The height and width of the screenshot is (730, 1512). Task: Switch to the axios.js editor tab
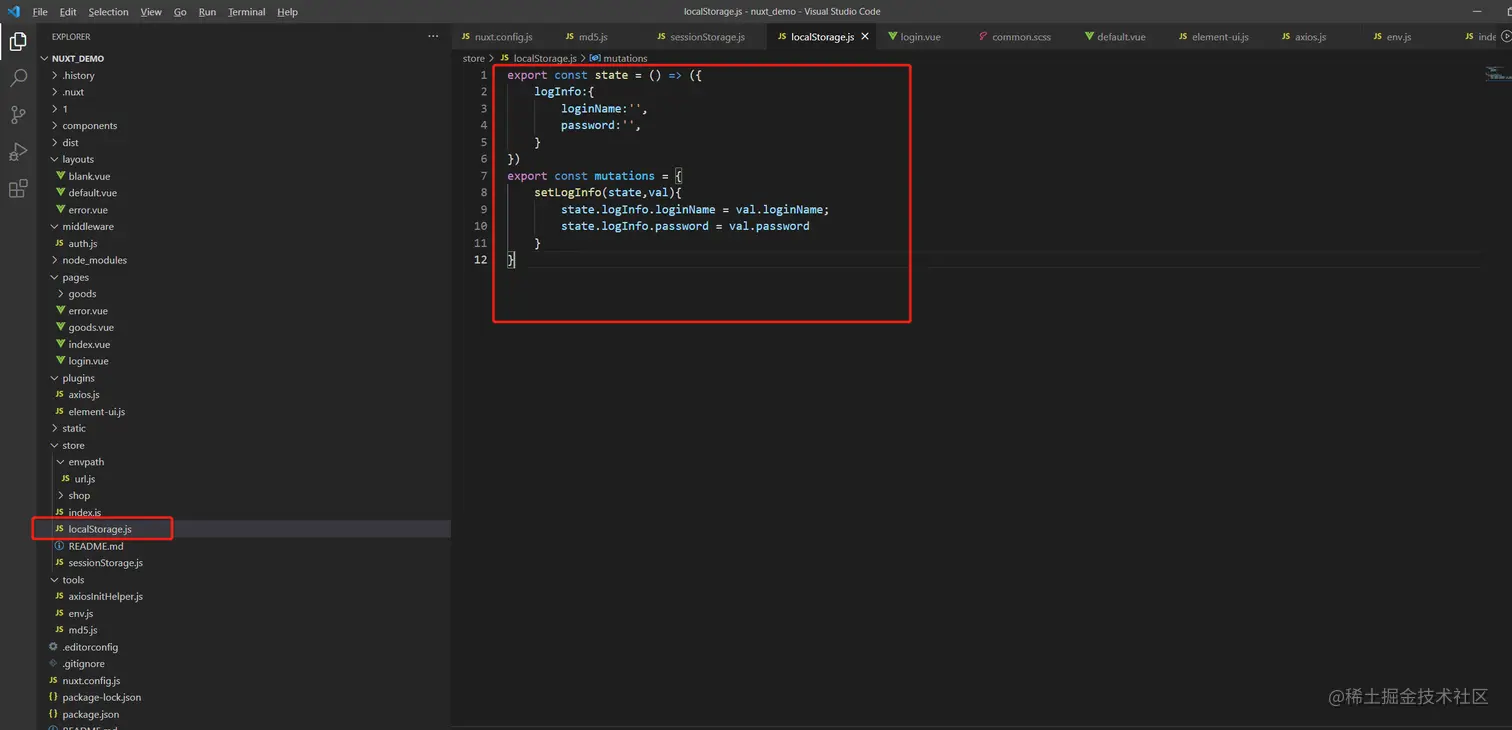1310,37
